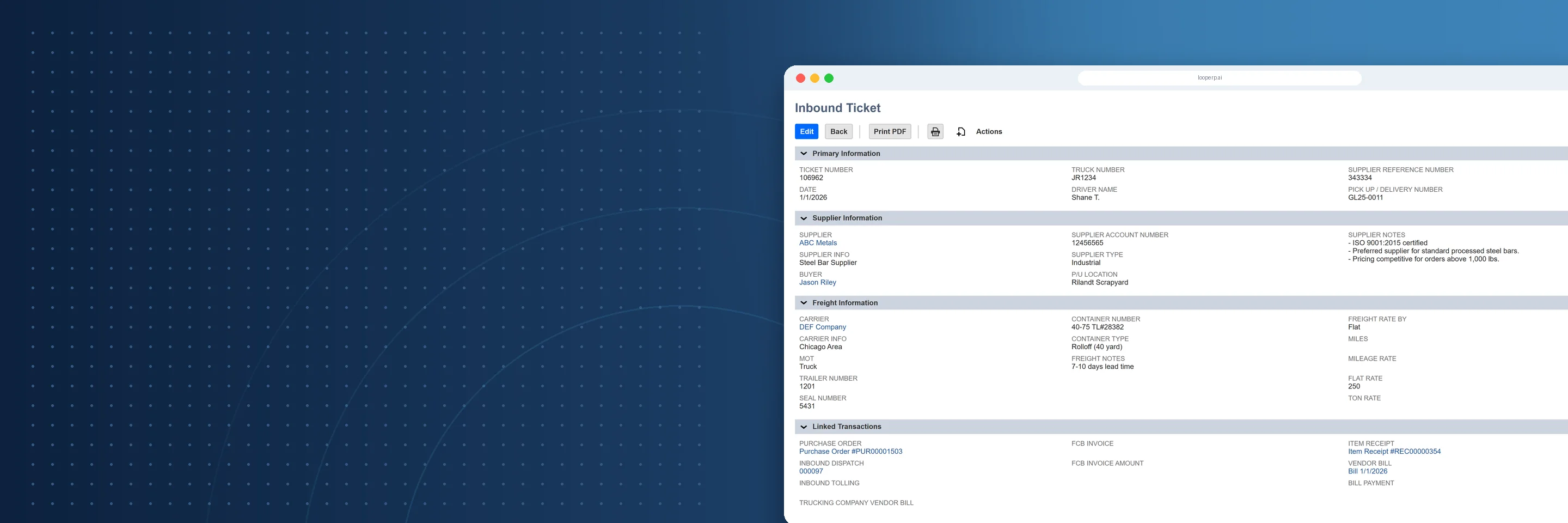Go Back using the Back button
Viewport: 1568px width, 523px height.
[x=838, y=131]
